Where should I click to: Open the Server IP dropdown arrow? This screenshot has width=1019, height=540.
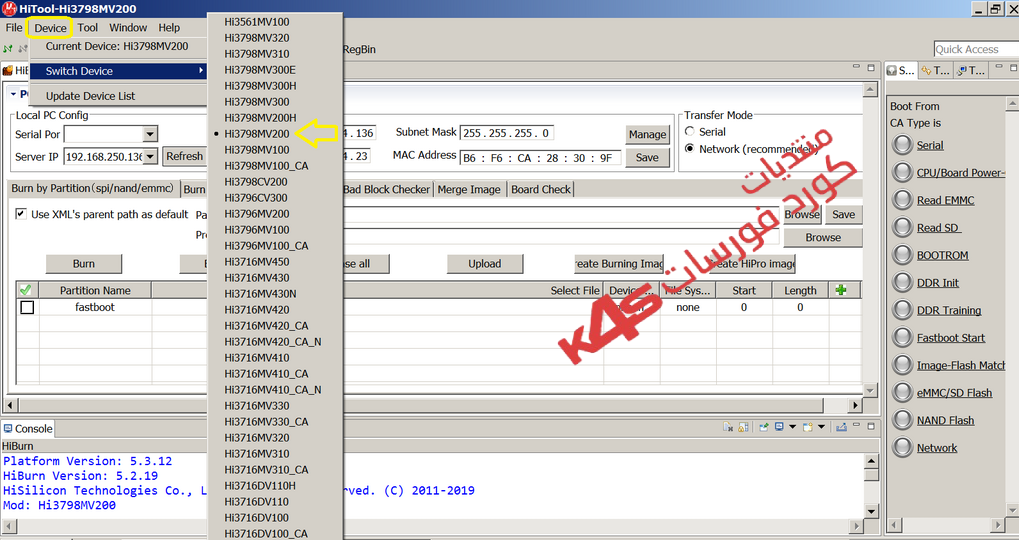click(149, 157)
